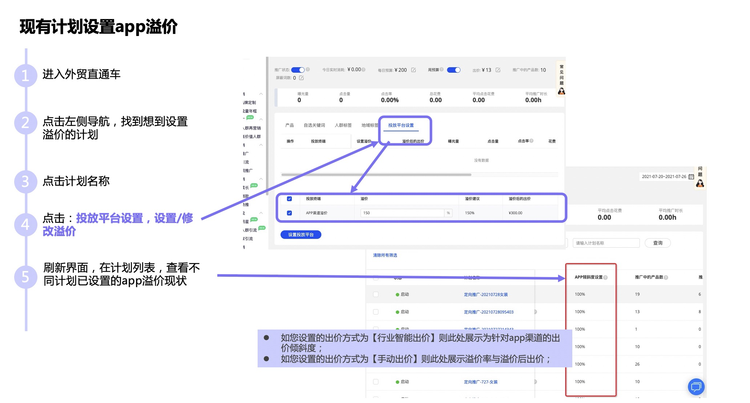
Task: Tick the header checkbox in platform table
Action: (290, 199)
